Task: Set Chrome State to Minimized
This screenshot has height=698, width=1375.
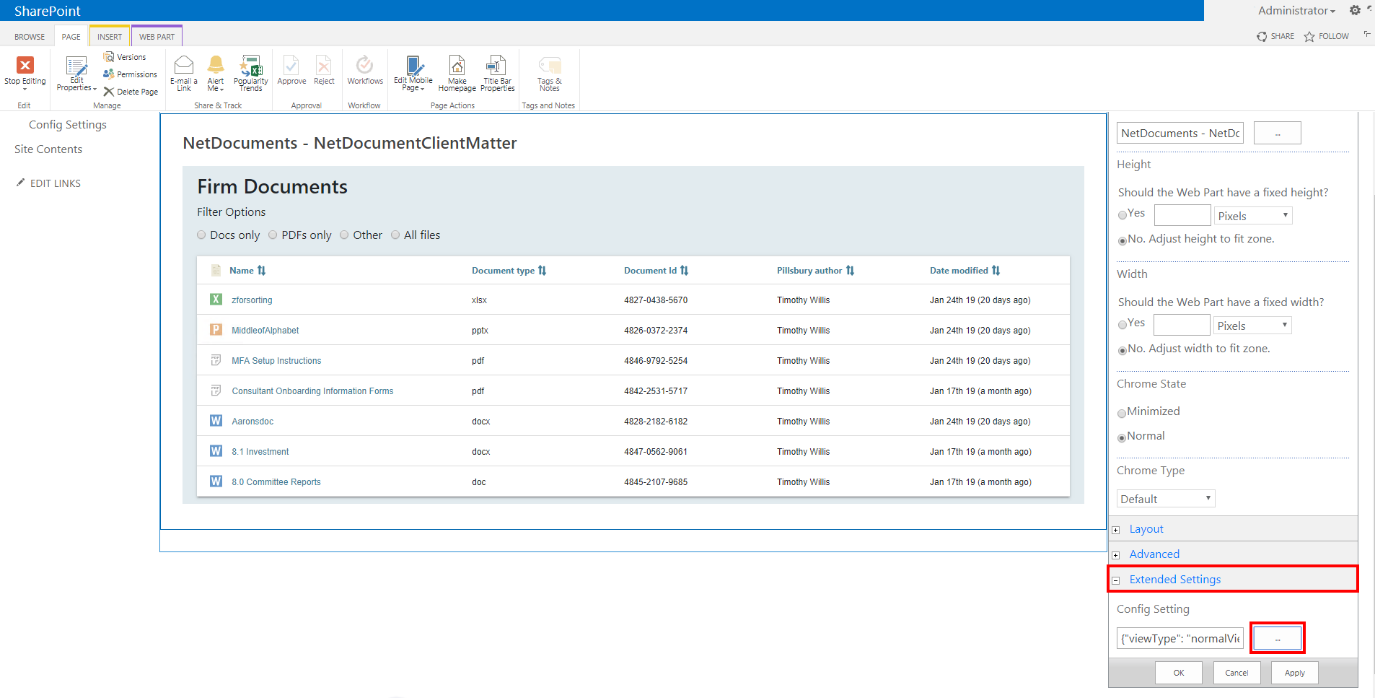Action: coord(1122,413)
